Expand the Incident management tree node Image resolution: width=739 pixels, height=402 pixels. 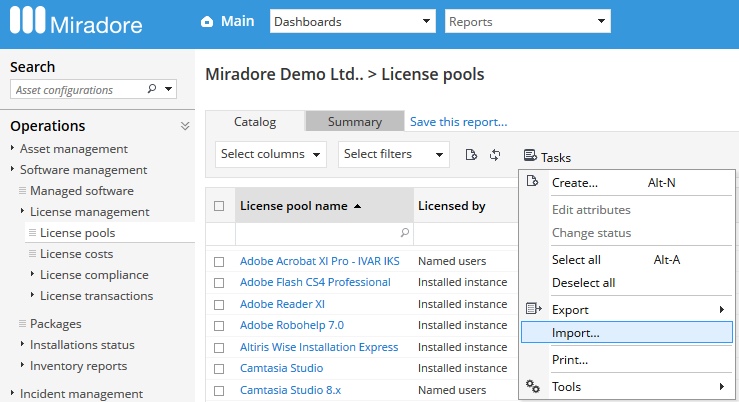(12, 393)
